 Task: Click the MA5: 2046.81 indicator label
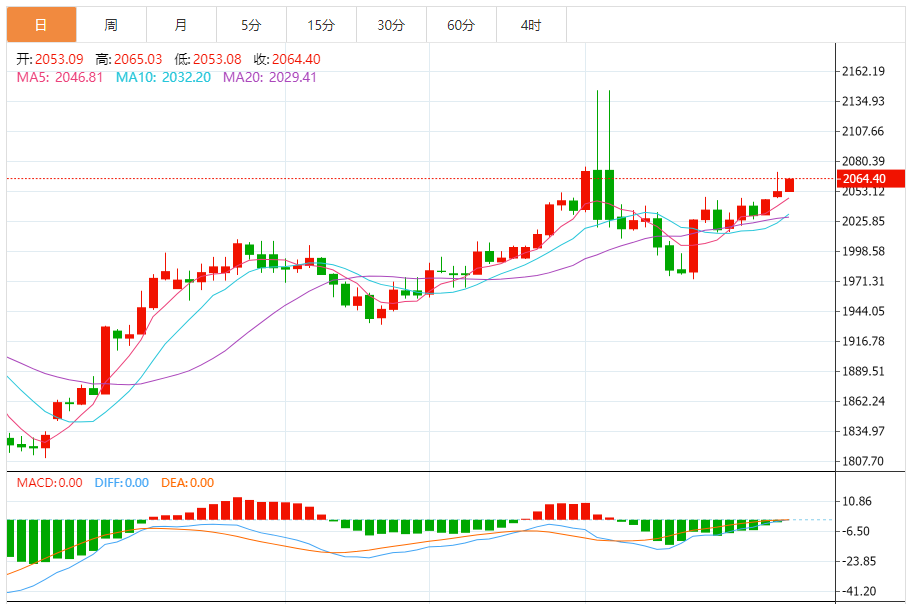[60, 77]
